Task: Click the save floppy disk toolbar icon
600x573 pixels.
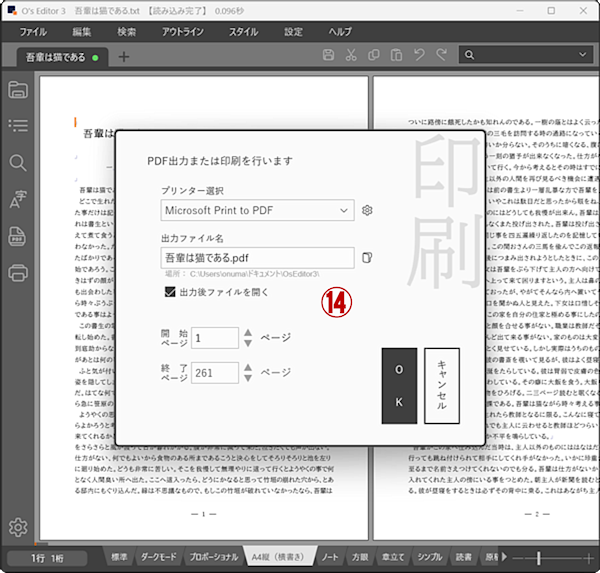Action: point(328,55)
